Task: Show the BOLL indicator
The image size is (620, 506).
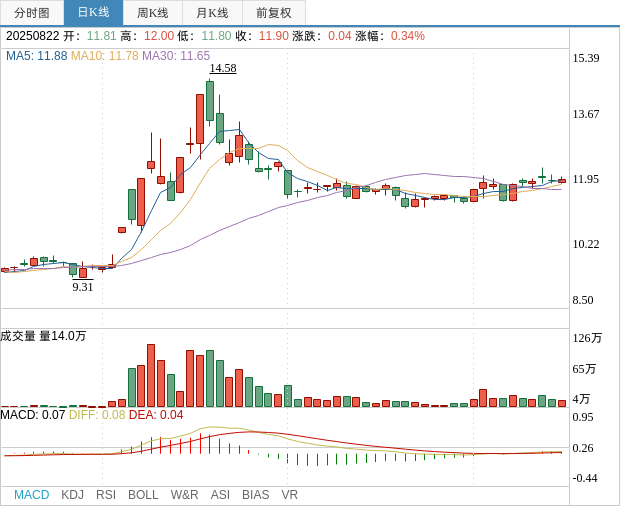Action: (x=143, y=495)
